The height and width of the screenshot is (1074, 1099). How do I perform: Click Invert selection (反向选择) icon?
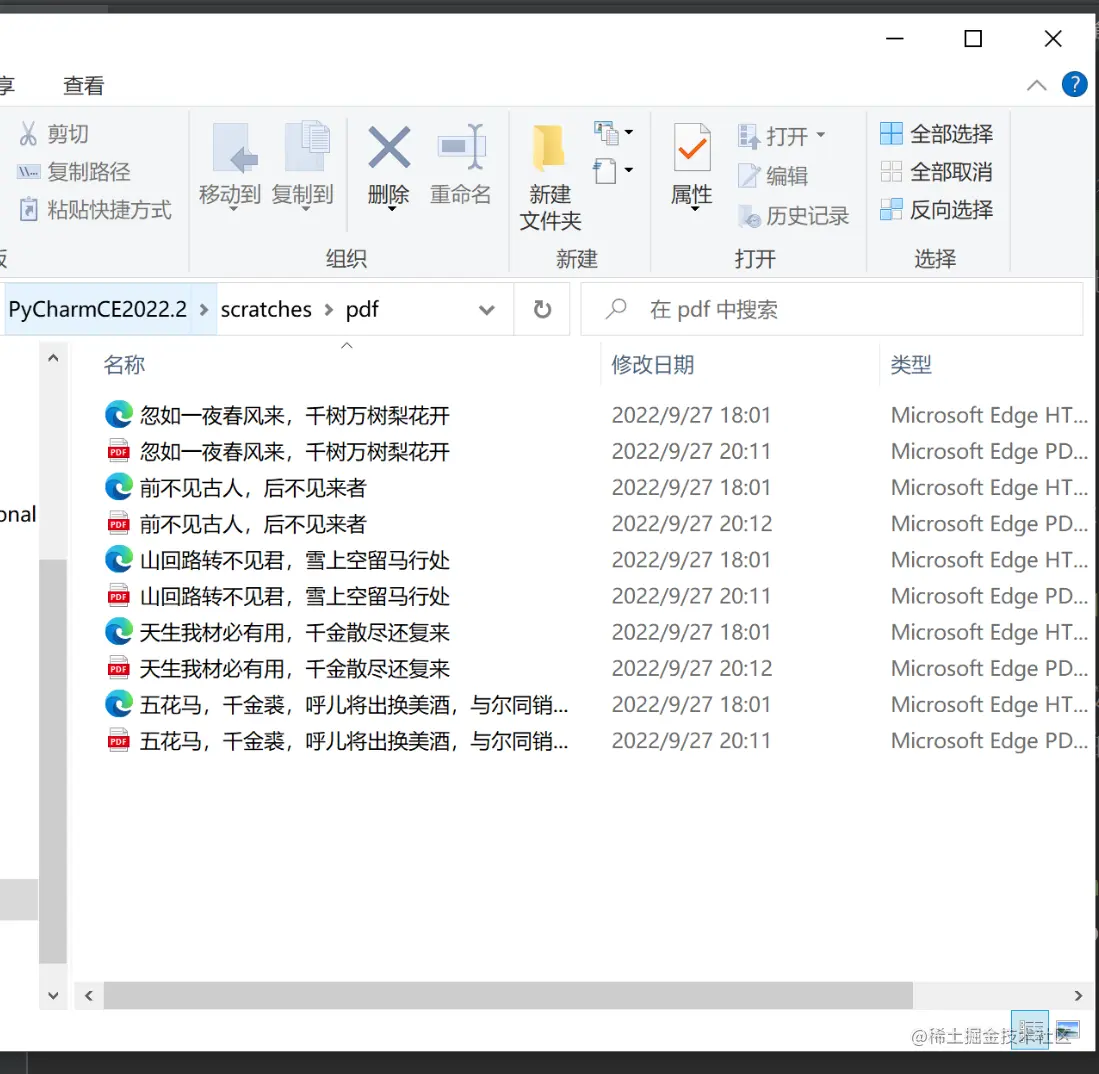891,209
